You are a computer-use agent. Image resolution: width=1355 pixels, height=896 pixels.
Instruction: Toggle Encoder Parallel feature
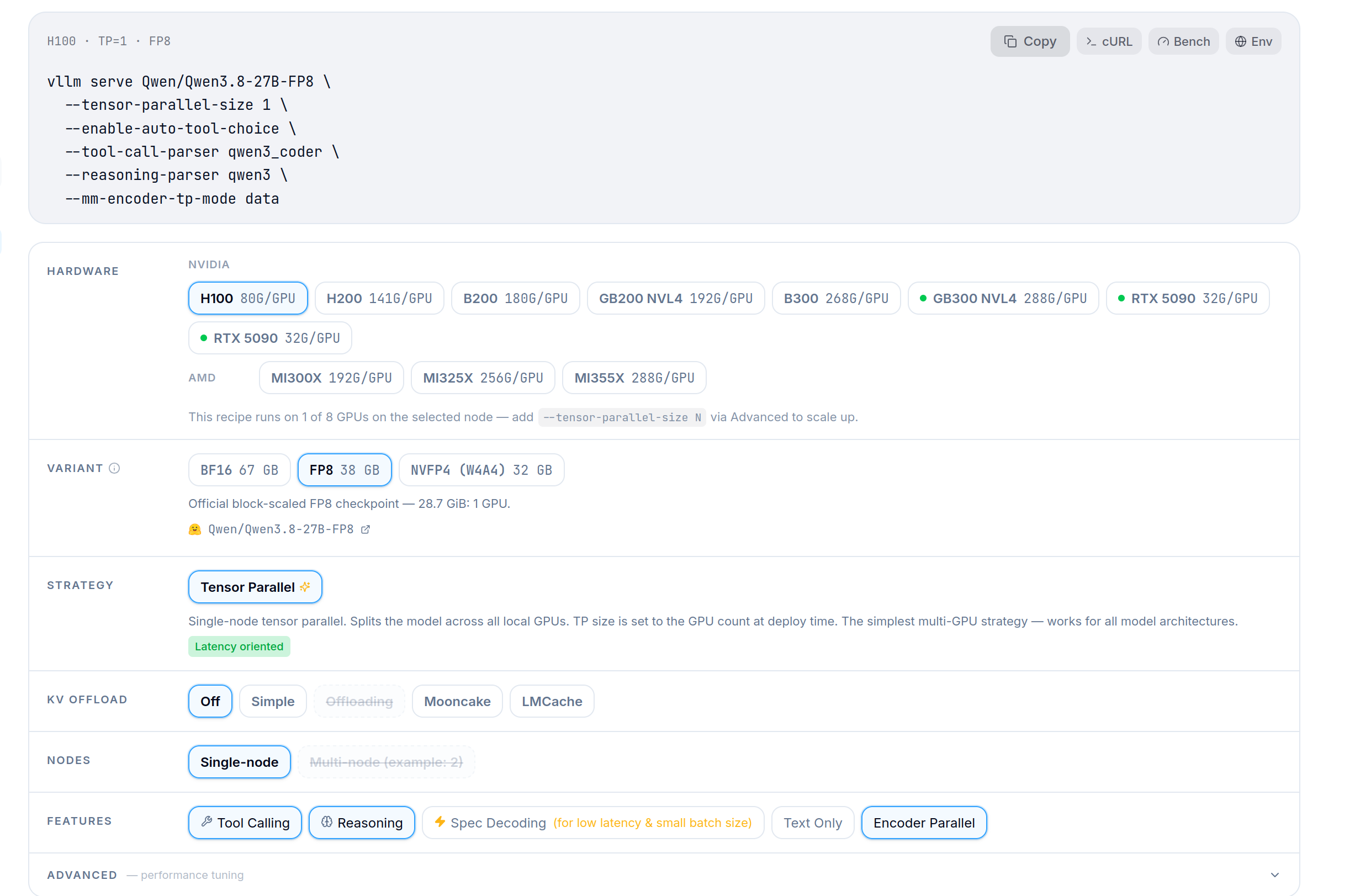click(924, 822)
